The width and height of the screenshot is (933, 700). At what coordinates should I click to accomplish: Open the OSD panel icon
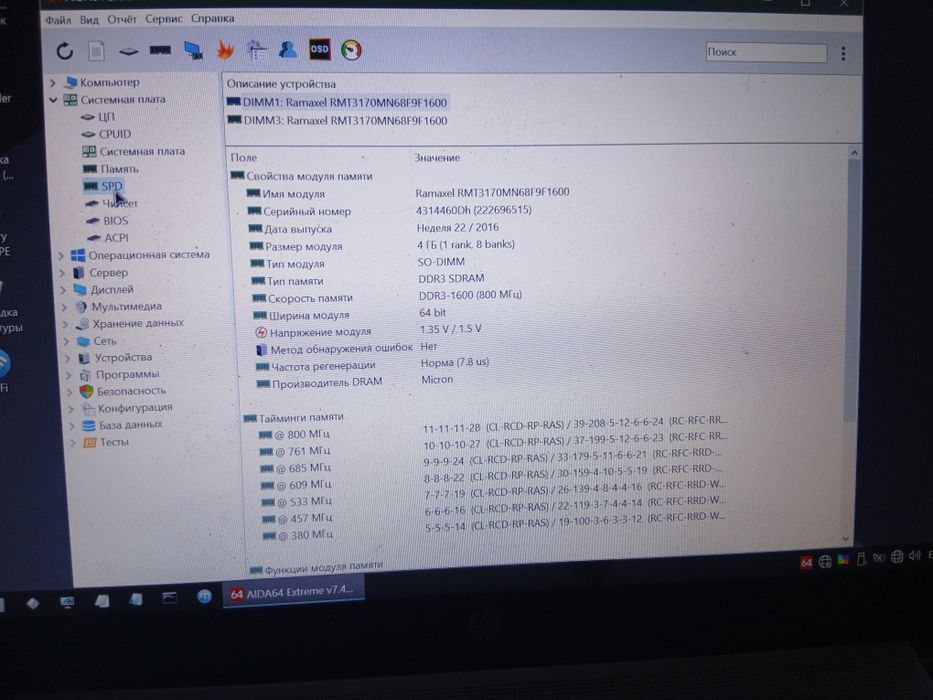click(x=320, y=49)
